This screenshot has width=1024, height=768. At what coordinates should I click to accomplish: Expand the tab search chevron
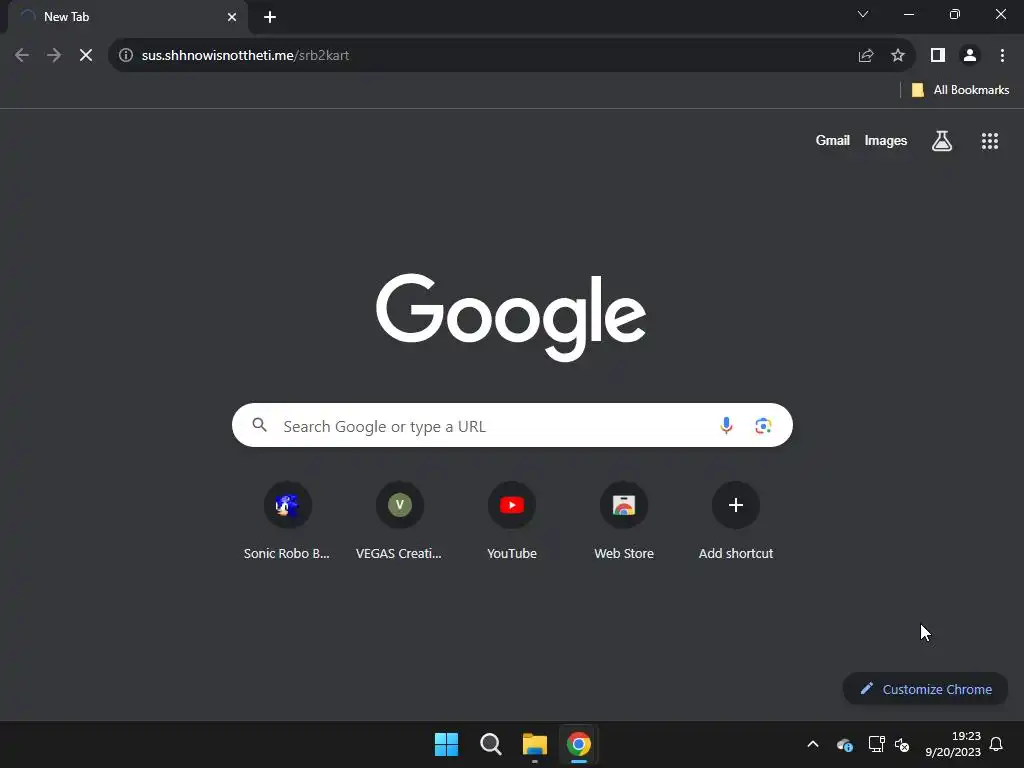(x=863, y=14)
